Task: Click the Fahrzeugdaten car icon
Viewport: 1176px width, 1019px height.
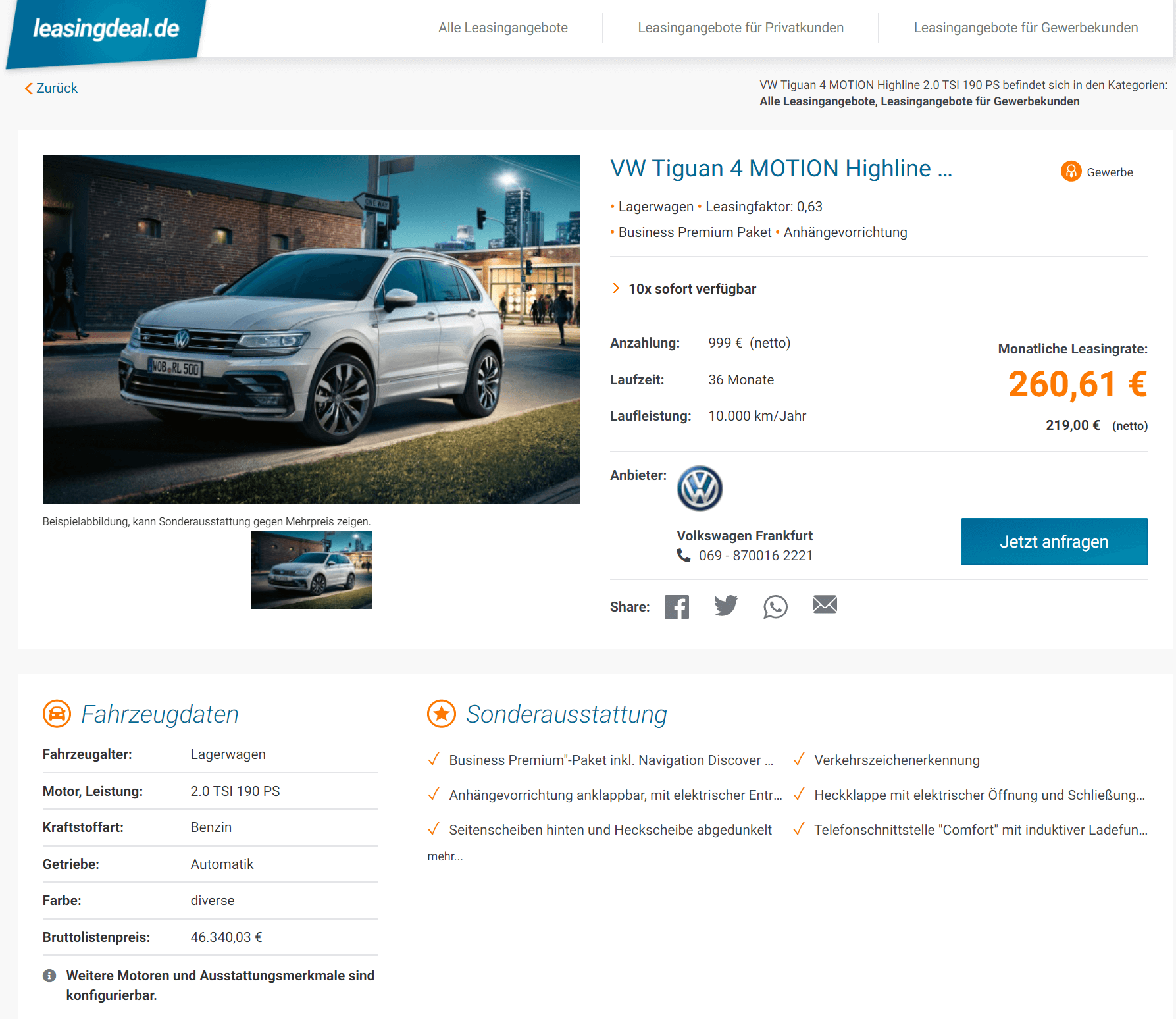Action: (x=57, y=714)
